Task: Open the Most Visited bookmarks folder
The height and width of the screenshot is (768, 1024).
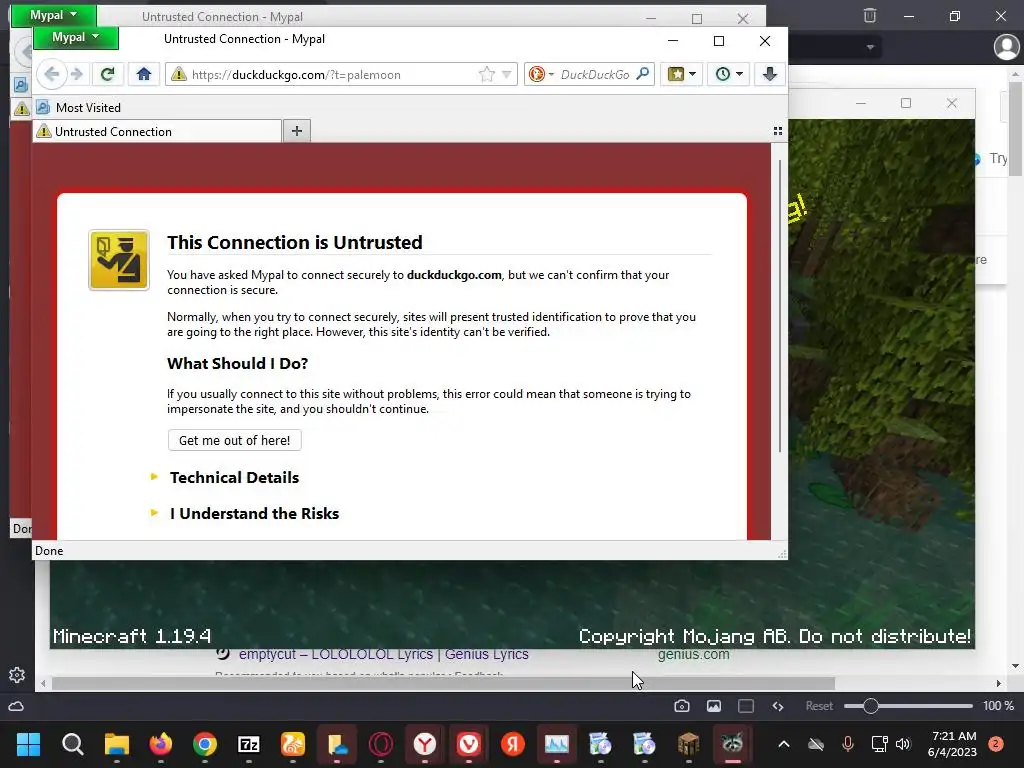Action: tap(78, 108)
